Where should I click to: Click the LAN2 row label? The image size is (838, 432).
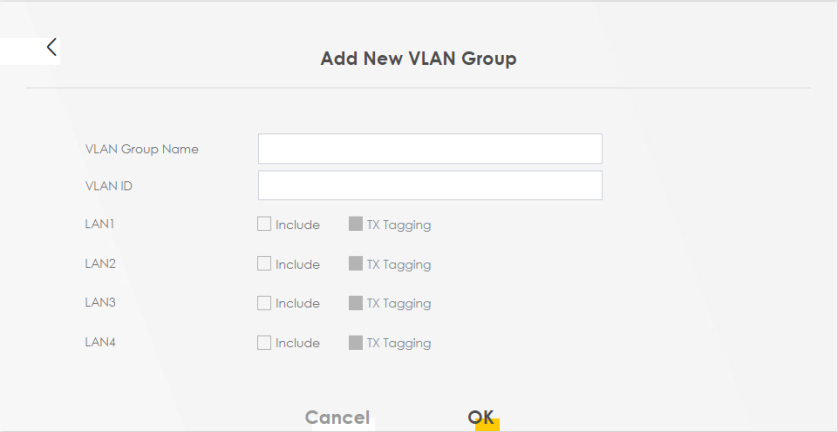(100, 263)
